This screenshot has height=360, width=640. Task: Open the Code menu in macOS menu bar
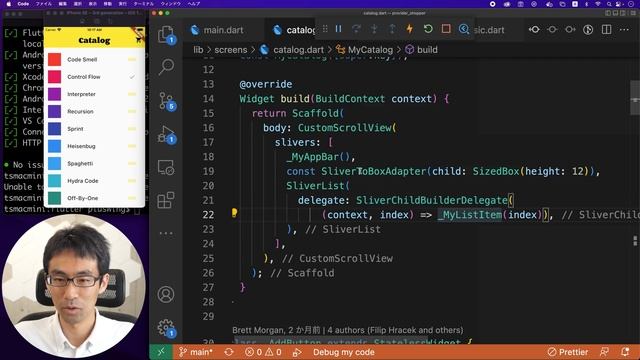point(23,4)
